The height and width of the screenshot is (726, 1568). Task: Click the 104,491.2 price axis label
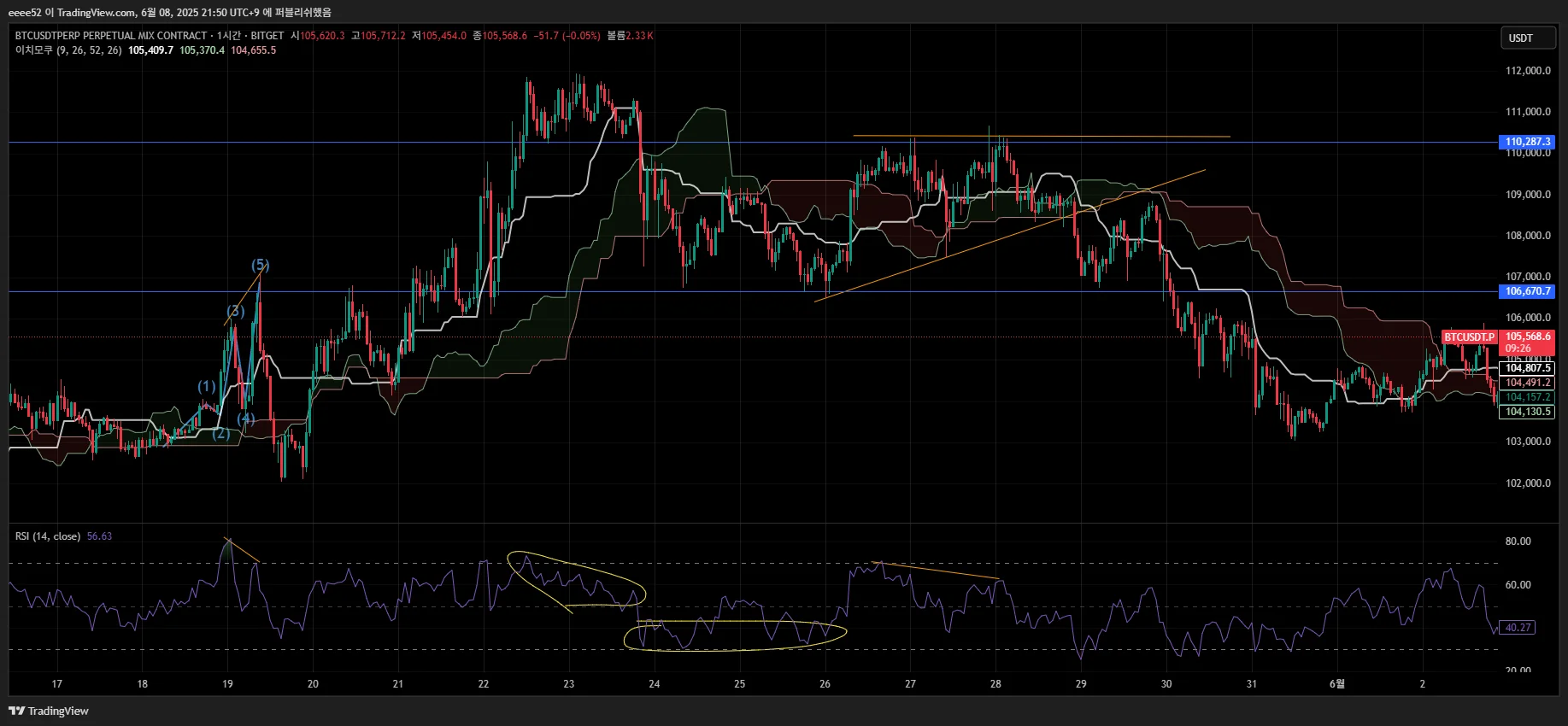[x=1527, y=383]
